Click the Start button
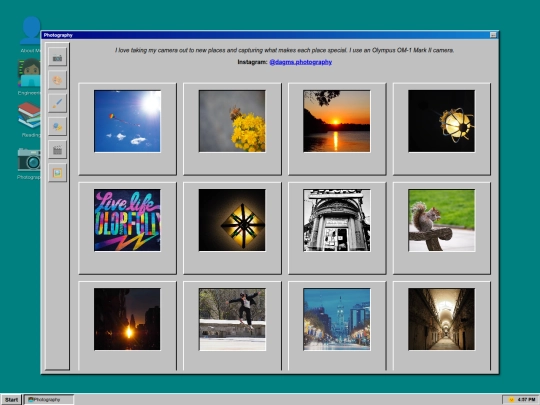540x405 pixels. point(11,399)
